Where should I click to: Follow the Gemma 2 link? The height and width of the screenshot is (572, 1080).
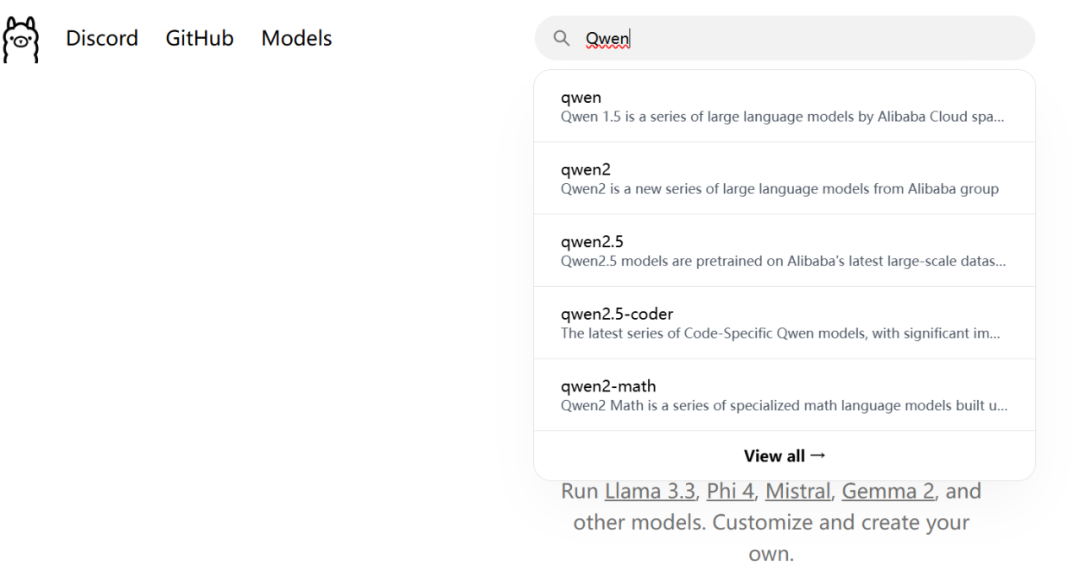pyautogui.click(x=888, y=491)
